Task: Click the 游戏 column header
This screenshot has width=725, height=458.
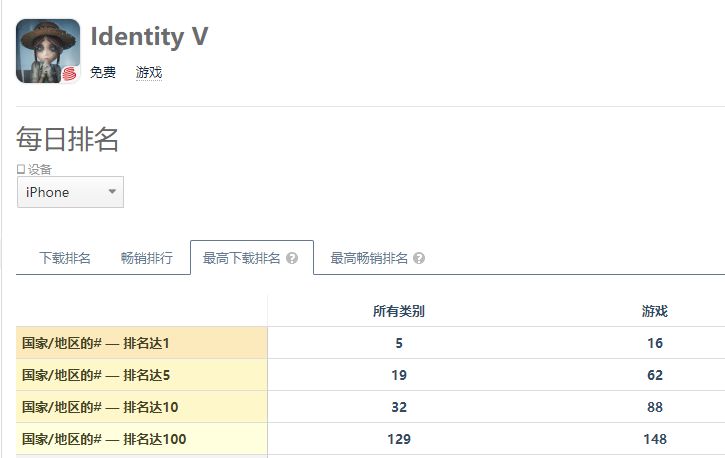Action: 655,311
